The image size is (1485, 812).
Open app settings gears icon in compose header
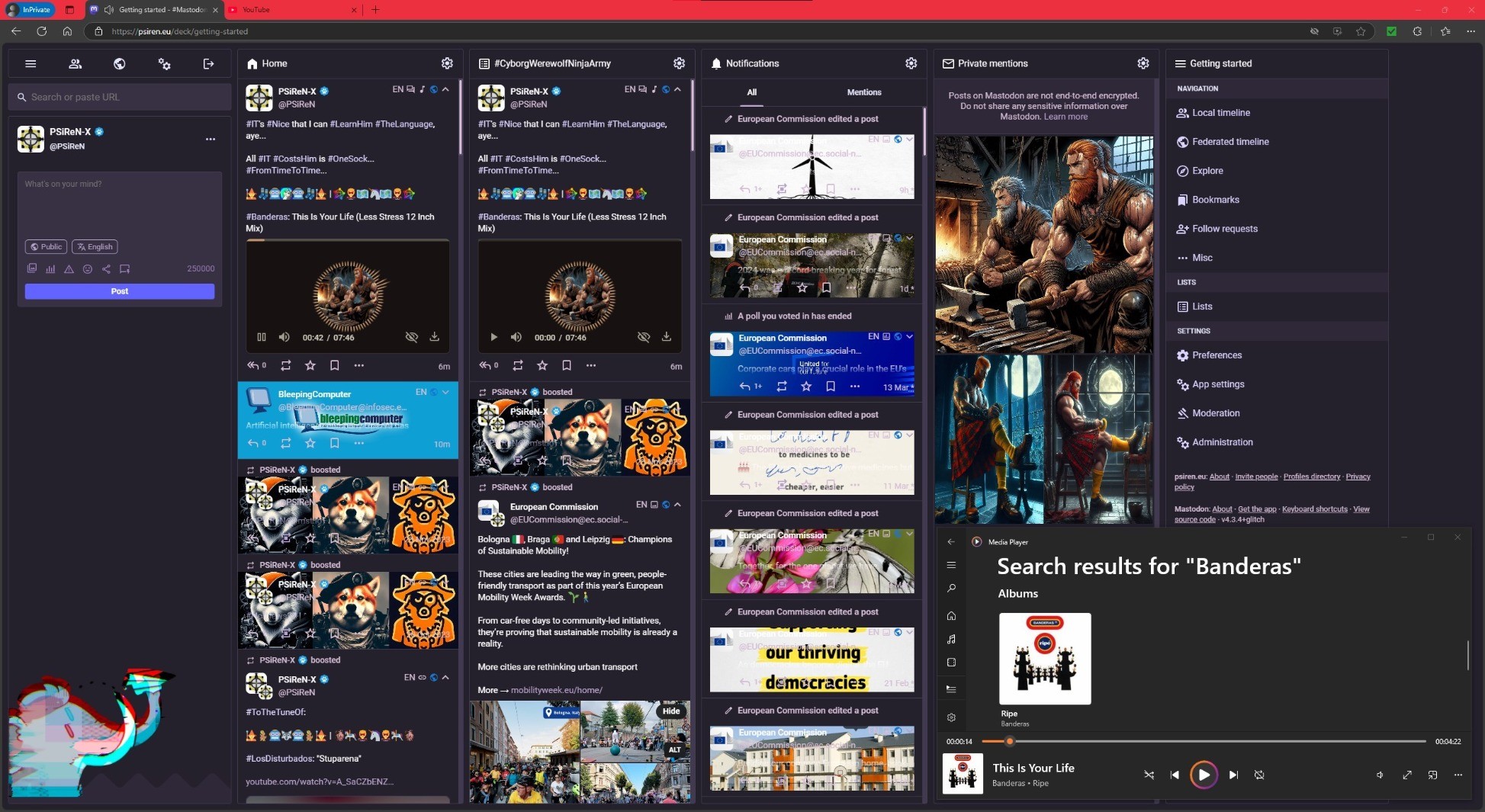(x=164, y=64)
